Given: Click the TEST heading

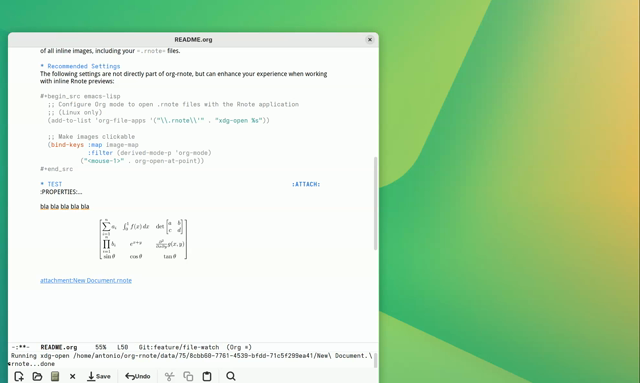Looking at the screenshot, I should (x=55, y=184).
